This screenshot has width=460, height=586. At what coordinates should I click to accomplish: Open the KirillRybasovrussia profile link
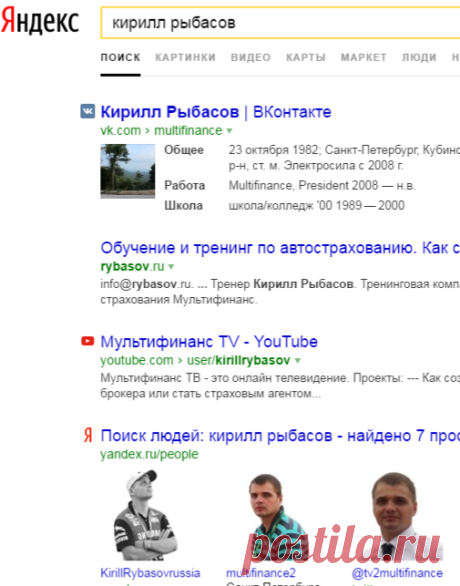150,573
